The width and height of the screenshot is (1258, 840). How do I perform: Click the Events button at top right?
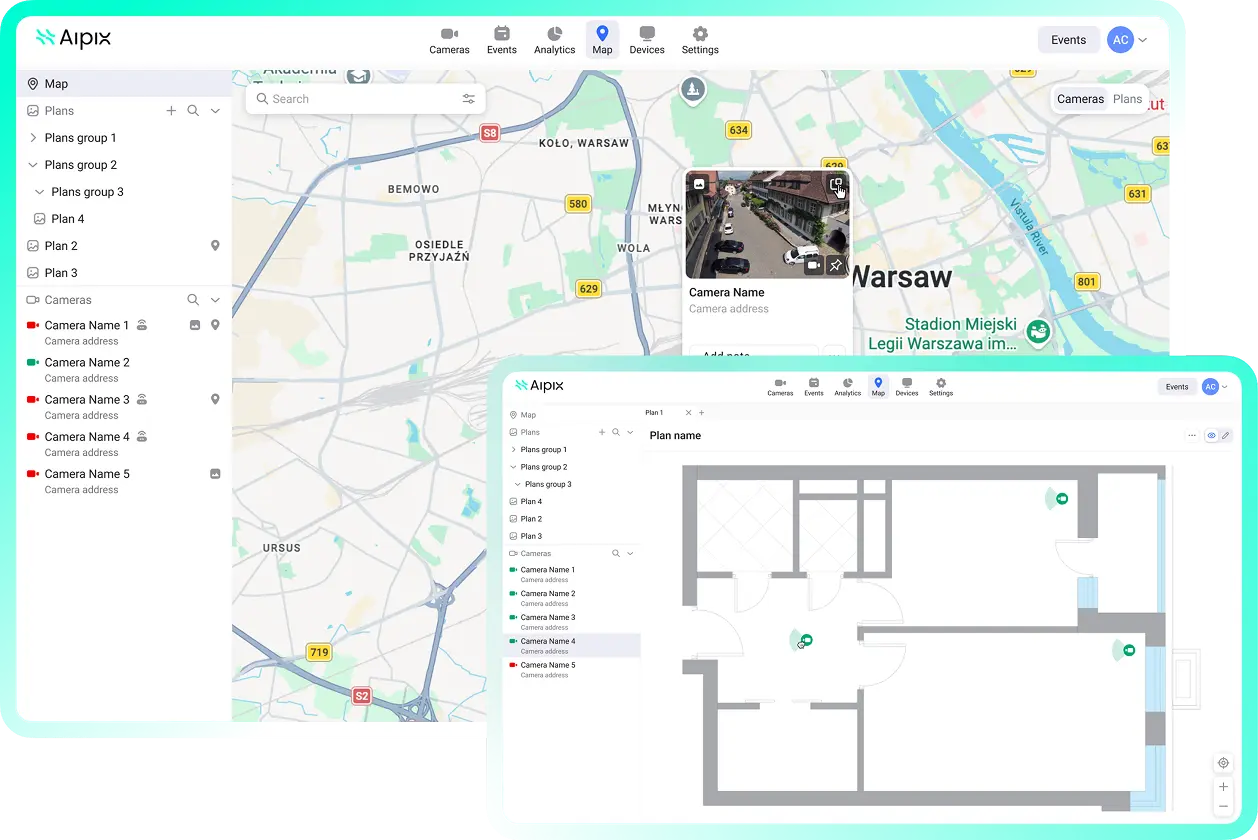pyautogui.click(x=1068, y=39)
